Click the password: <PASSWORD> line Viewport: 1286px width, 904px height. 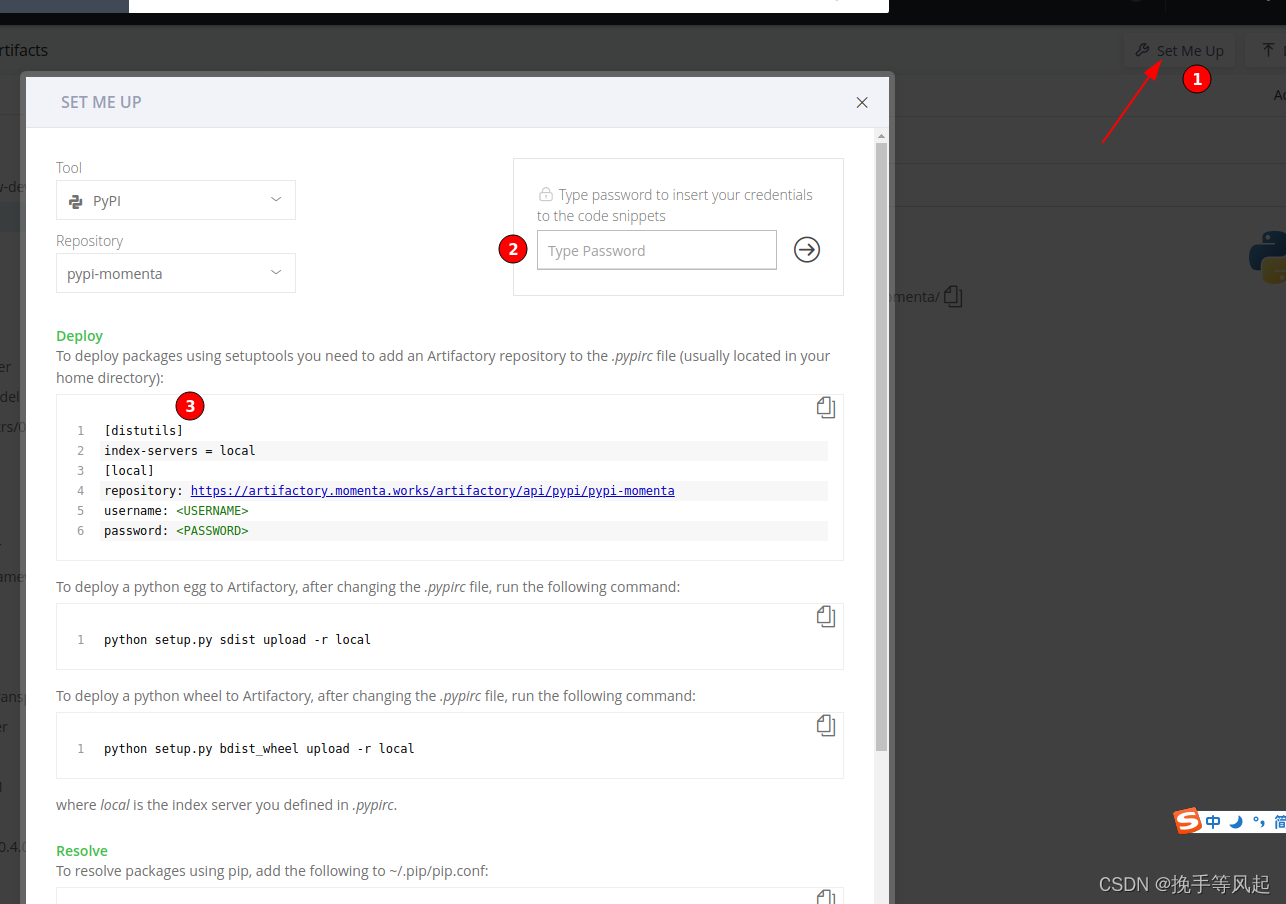[x=176, y=531]
